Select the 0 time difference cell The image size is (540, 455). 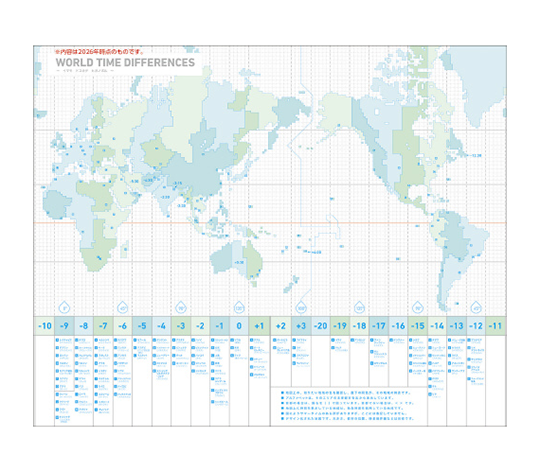239,326
